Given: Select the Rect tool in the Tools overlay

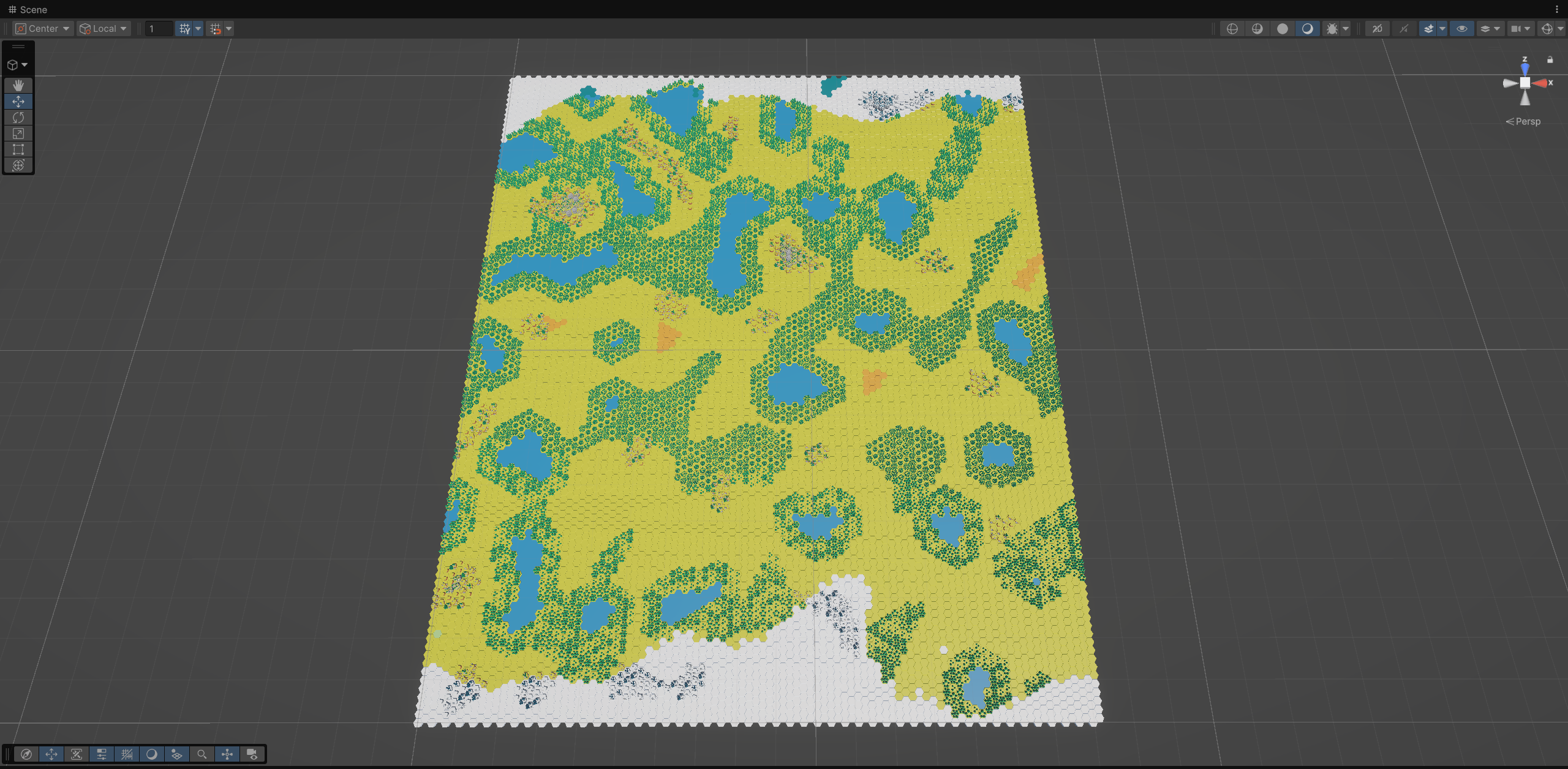Looking at the screenshot, I should click(18, 149).
